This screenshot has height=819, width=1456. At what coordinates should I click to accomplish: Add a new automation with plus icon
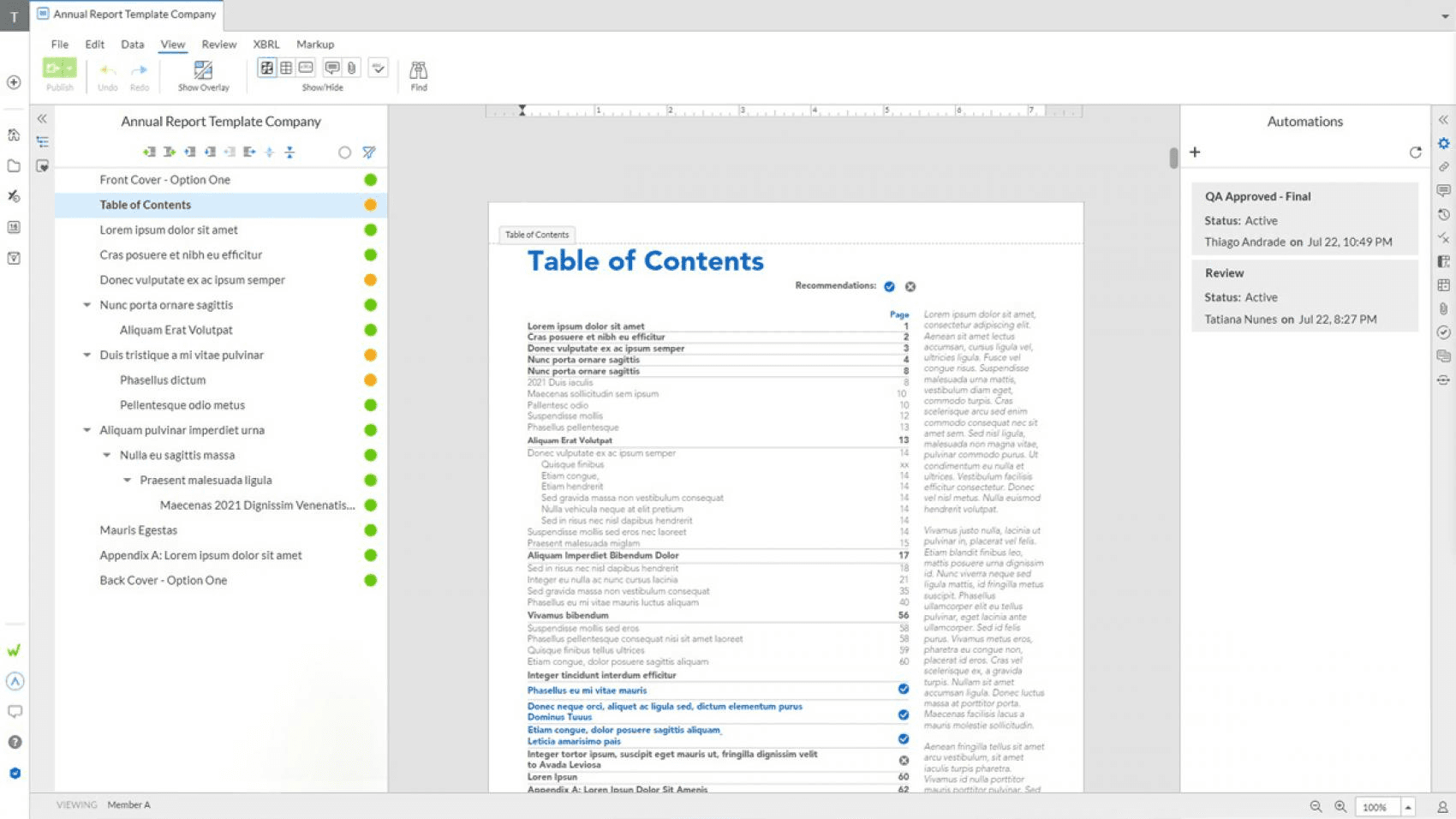1195,152
